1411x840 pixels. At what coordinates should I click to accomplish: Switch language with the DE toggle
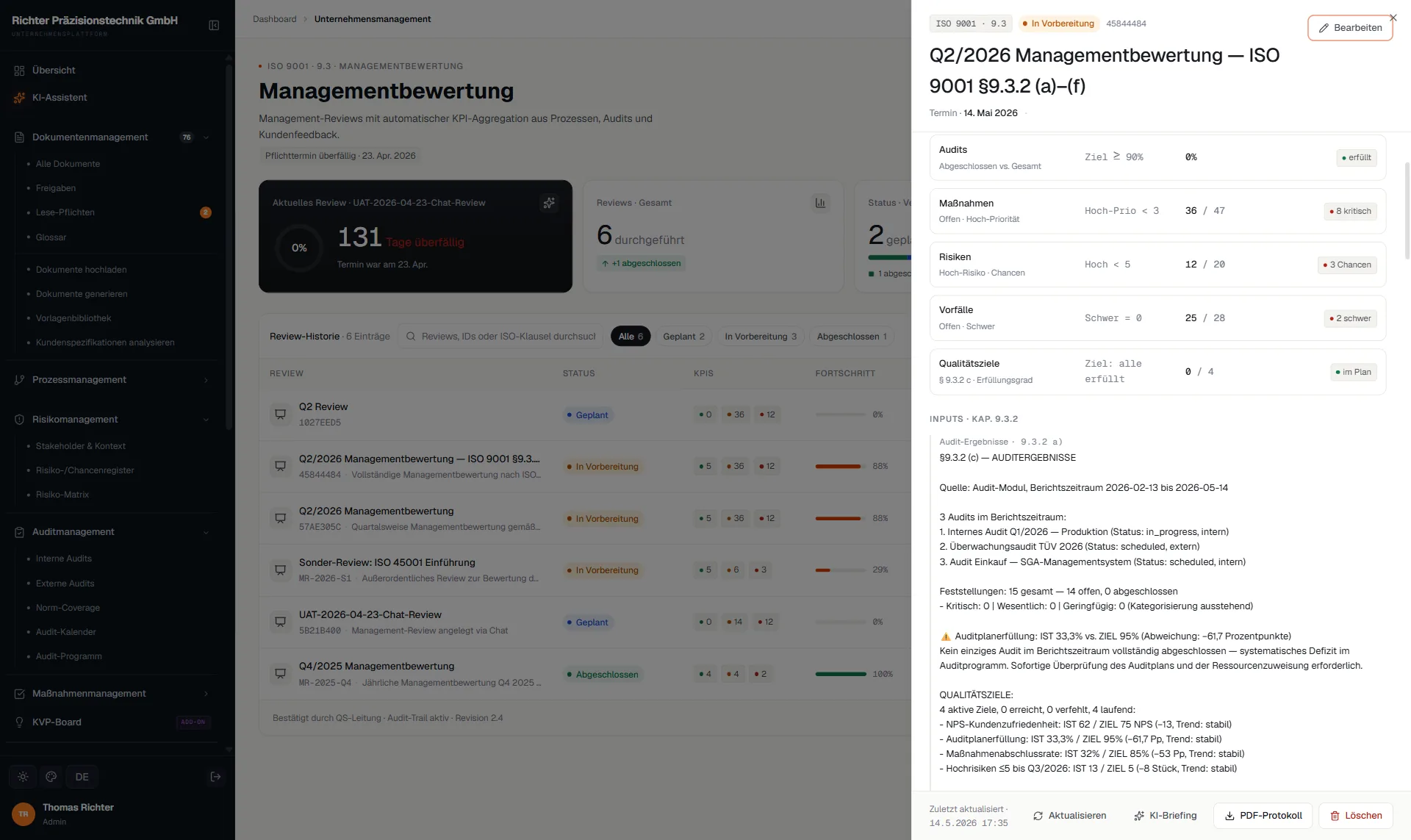[82, 777]
